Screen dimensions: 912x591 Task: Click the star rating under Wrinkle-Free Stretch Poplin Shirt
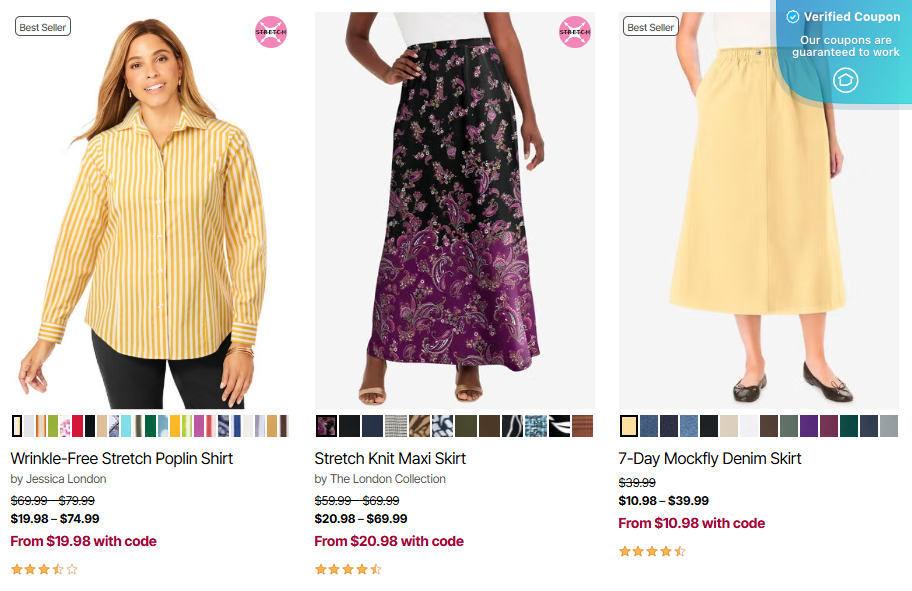[44, 569]
